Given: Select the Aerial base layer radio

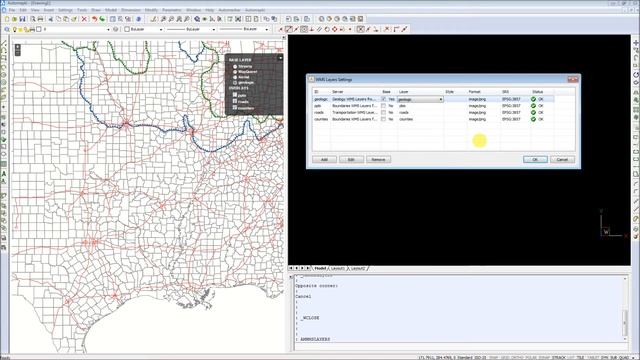Looking at the screenshot, I should point(235,77).
